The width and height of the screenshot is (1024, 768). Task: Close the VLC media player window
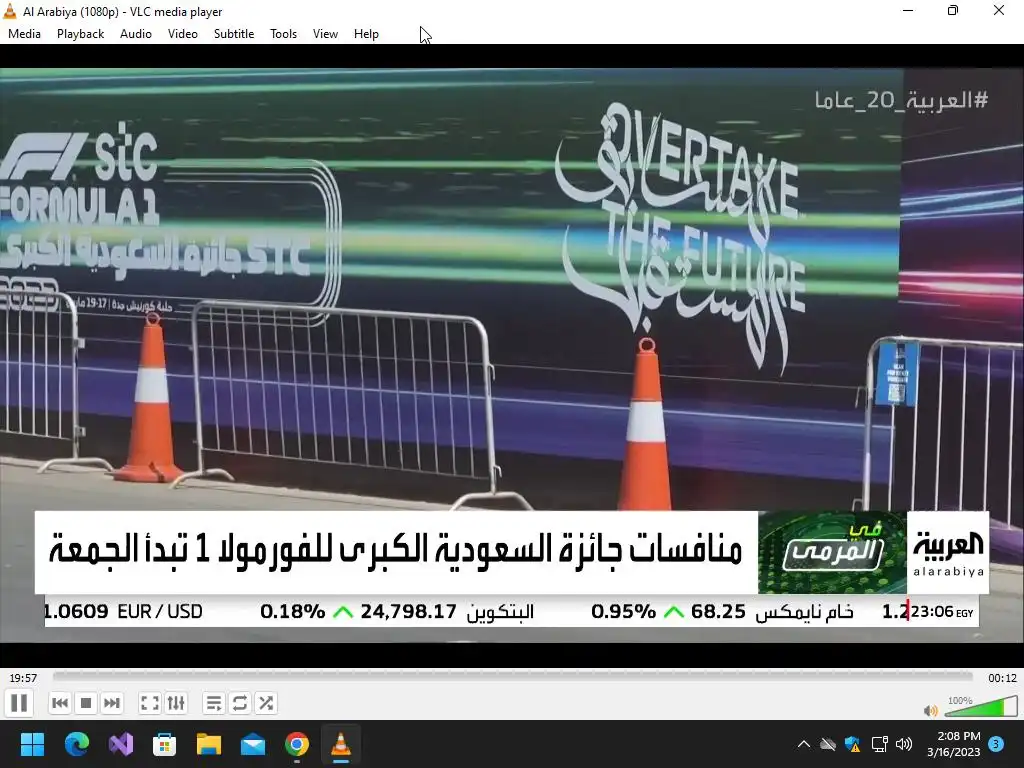pyautogui.click(x=999, y=10)
